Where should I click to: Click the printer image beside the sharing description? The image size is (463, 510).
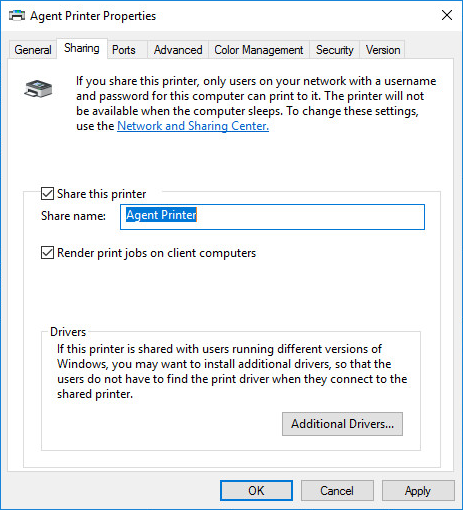coord(38,89)
